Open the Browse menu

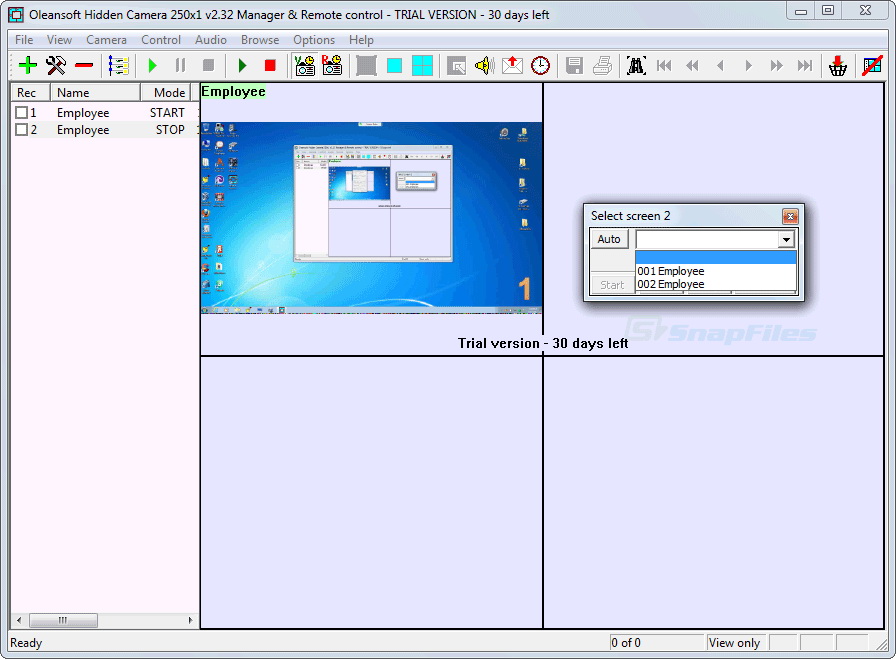260,40
